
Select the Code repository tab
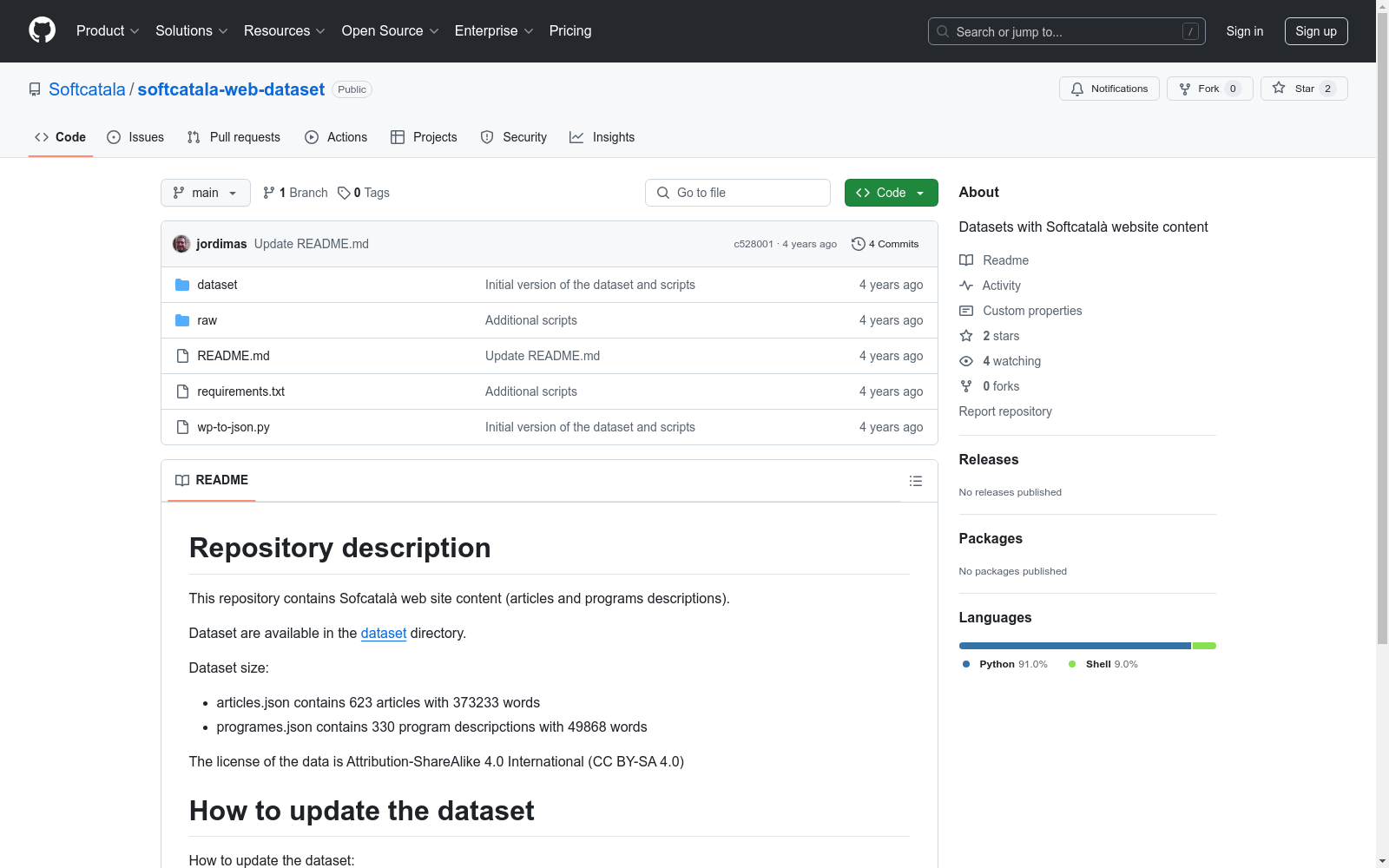click(61, 137)
